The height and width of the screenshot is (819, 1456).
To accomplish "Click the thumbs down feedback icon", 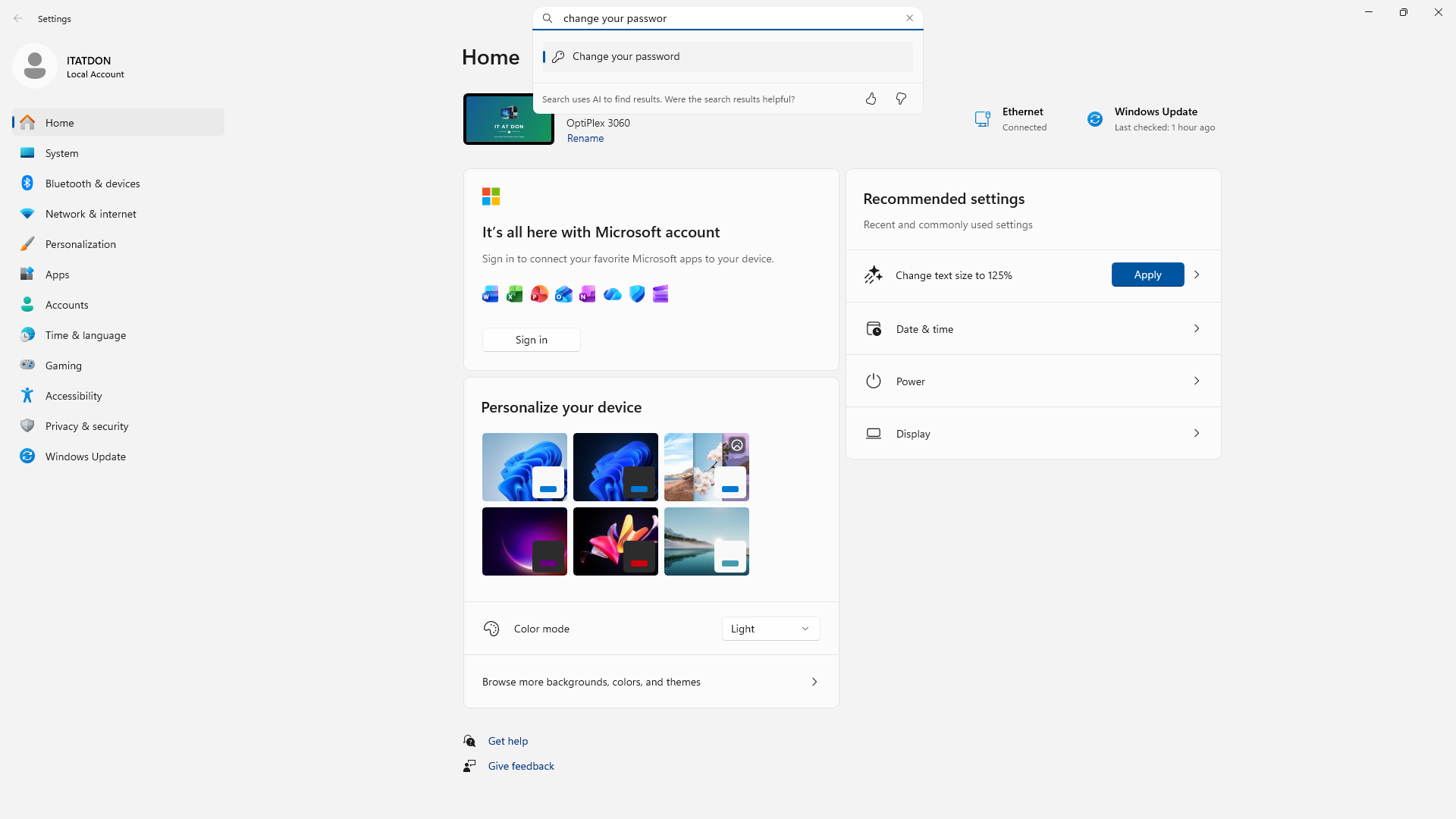I will (x=901, y=99).
